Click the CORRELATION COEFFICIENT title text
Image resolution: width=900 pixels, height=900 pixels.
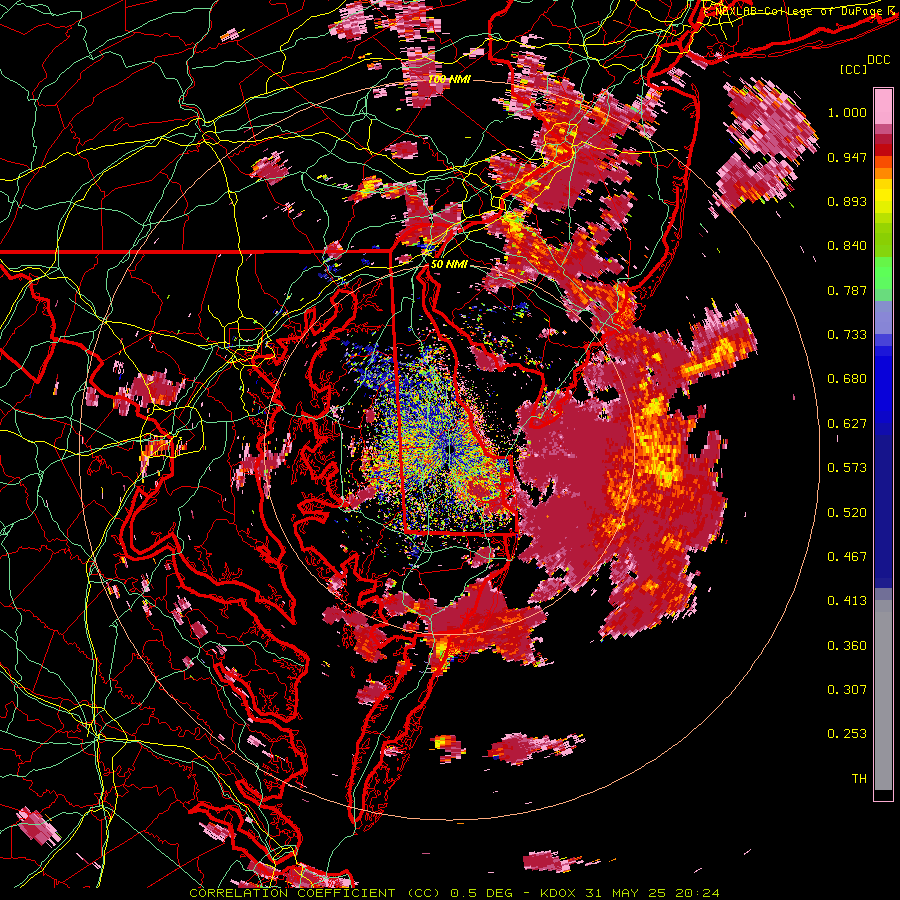click(x=292, y=893)
